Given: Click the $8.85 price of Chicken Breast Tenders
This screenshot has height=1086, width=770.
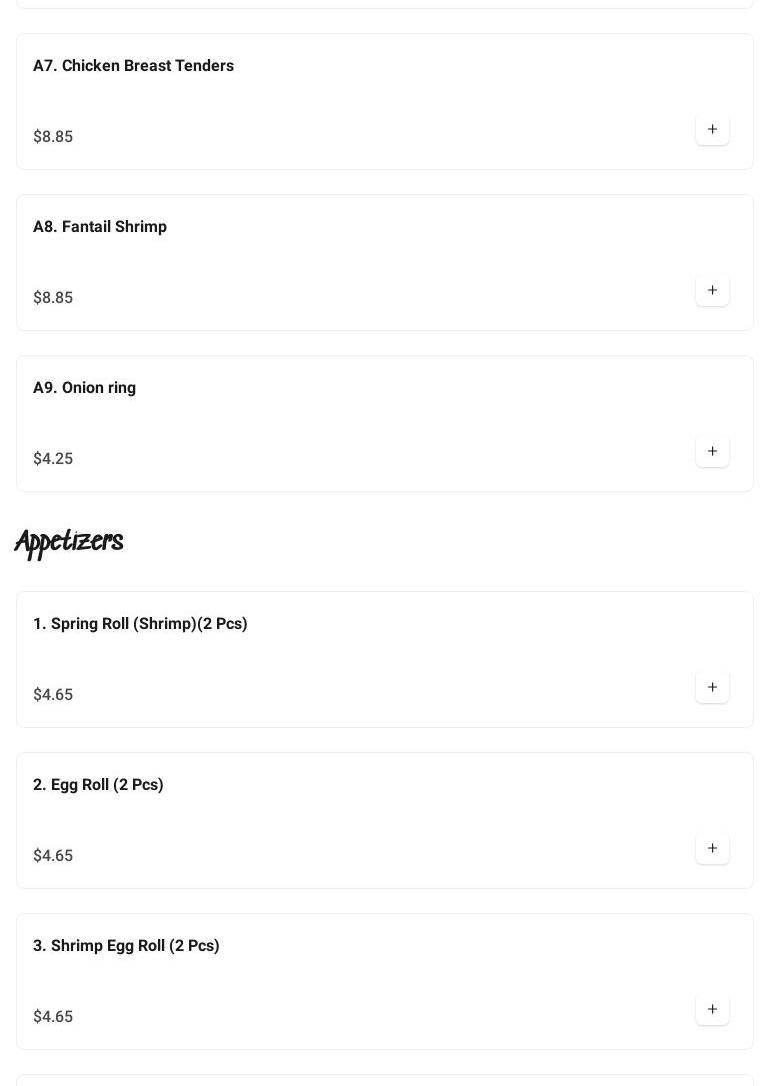Looking at the screenshot, I should [x=53, y=137].
